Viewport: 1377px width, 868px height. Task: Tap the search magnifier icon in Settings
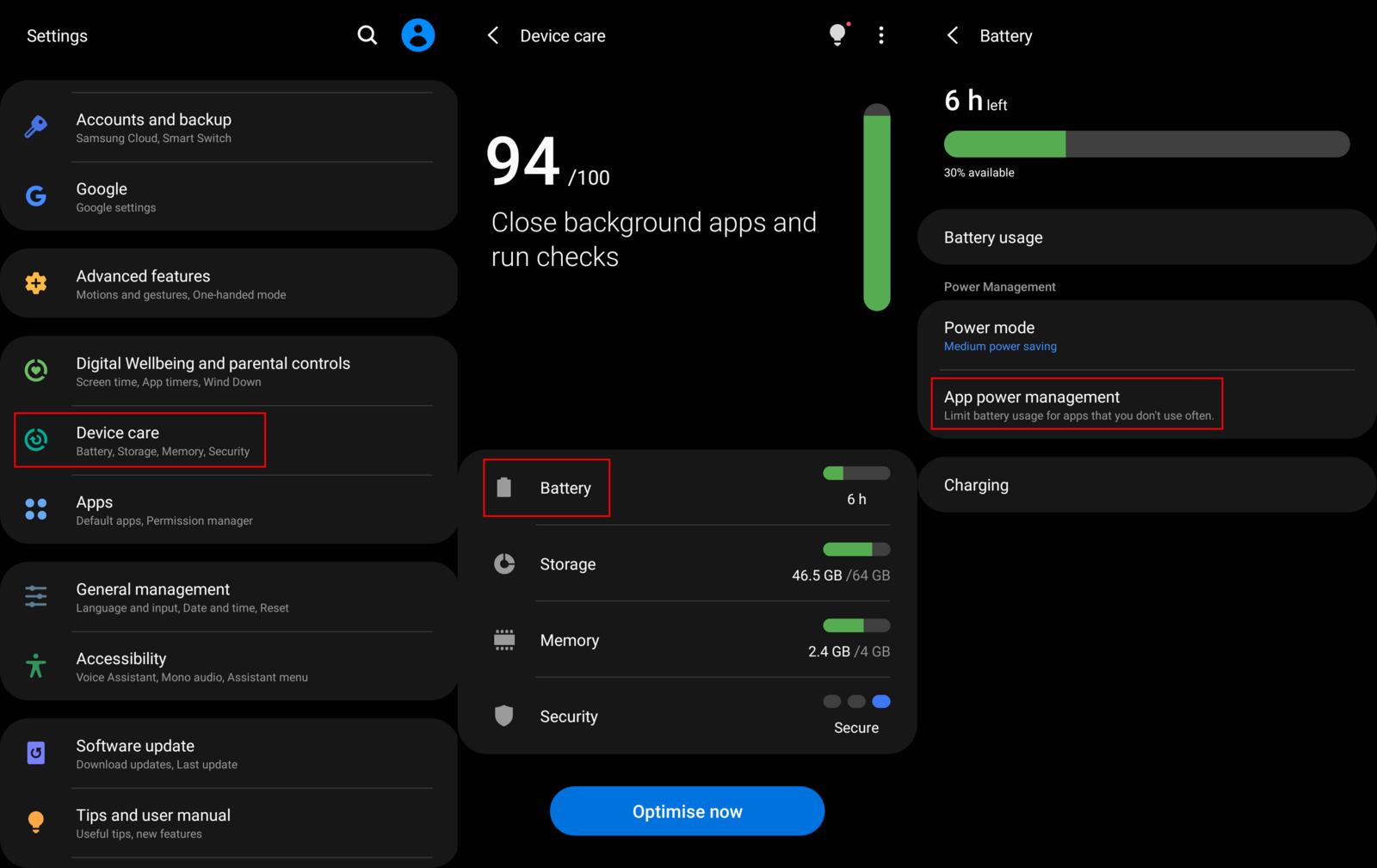(x=367, y=35)
